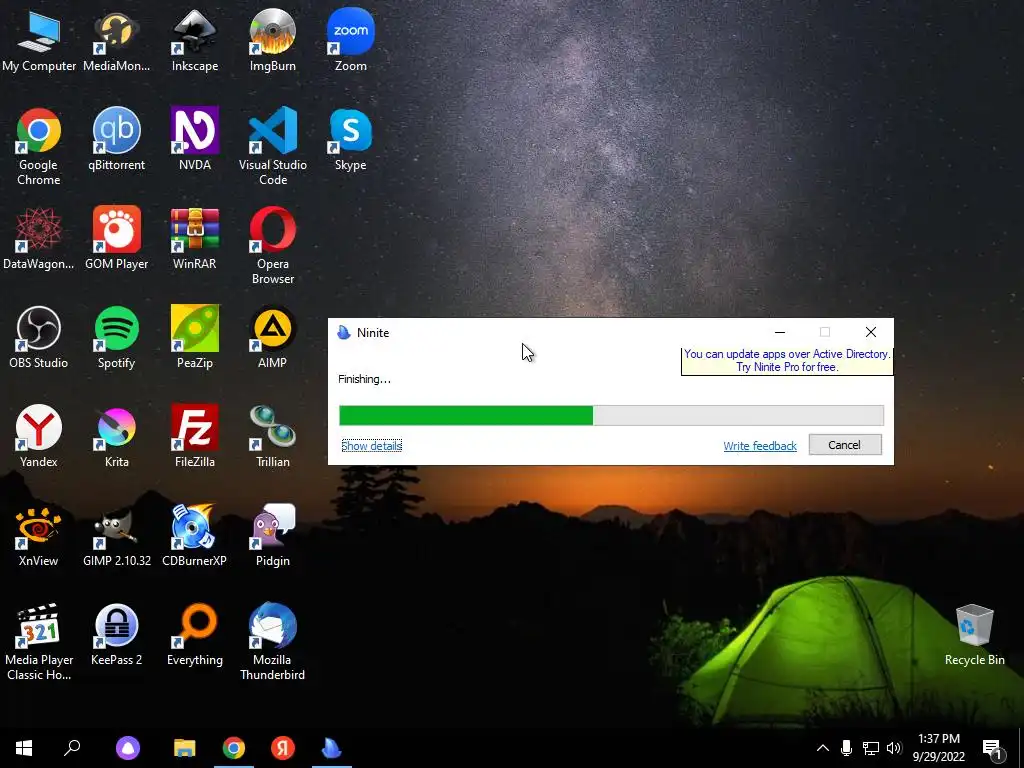The width and height of the screenshot is (1024, 768).
Task: Open taskbar search magnifier
Action: (x=72, y=748)
